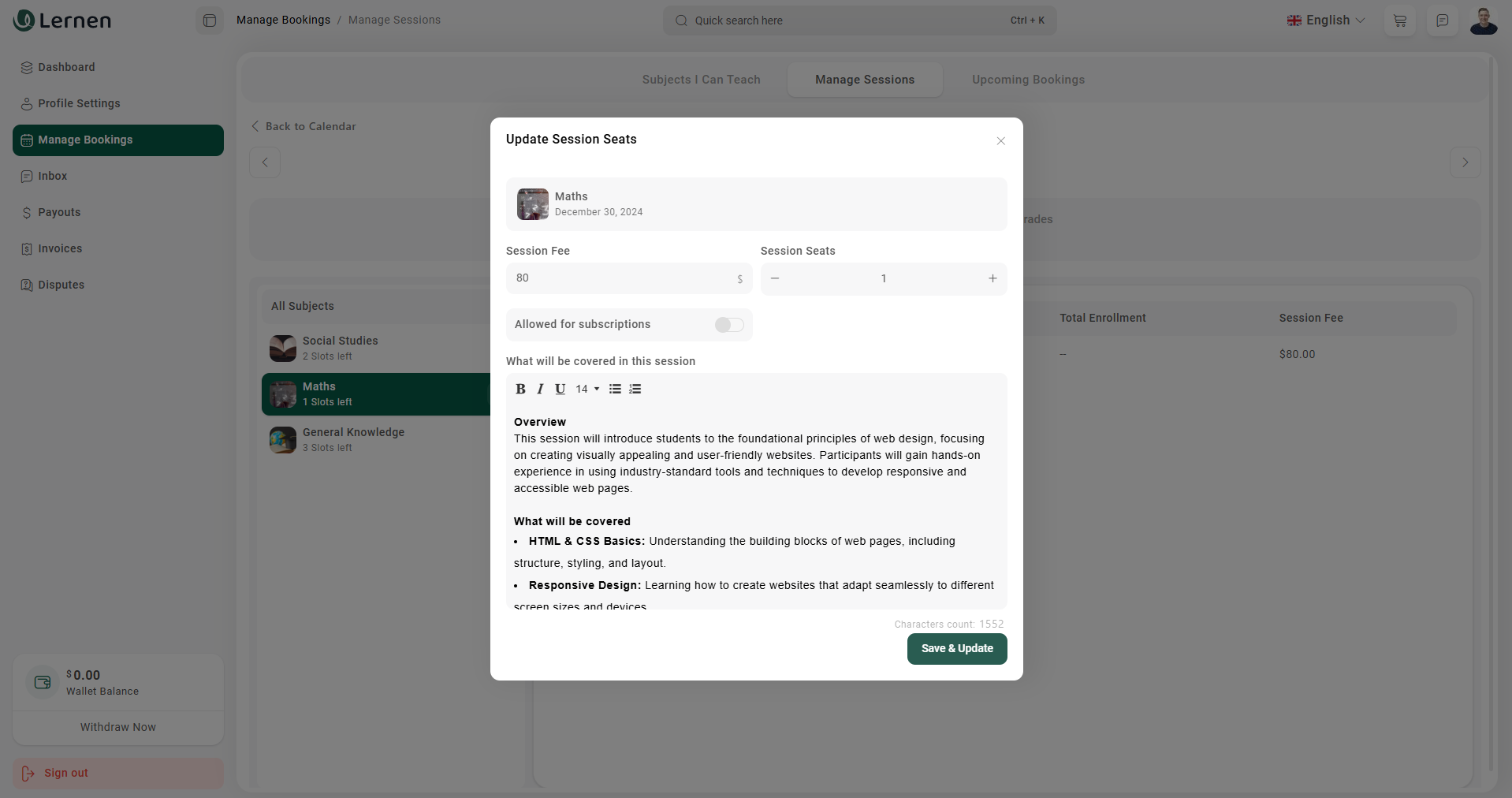Viewport: 1512px width, 798px height.
Task: Open the chat messages icon
Action: [x=1442, y=21]
